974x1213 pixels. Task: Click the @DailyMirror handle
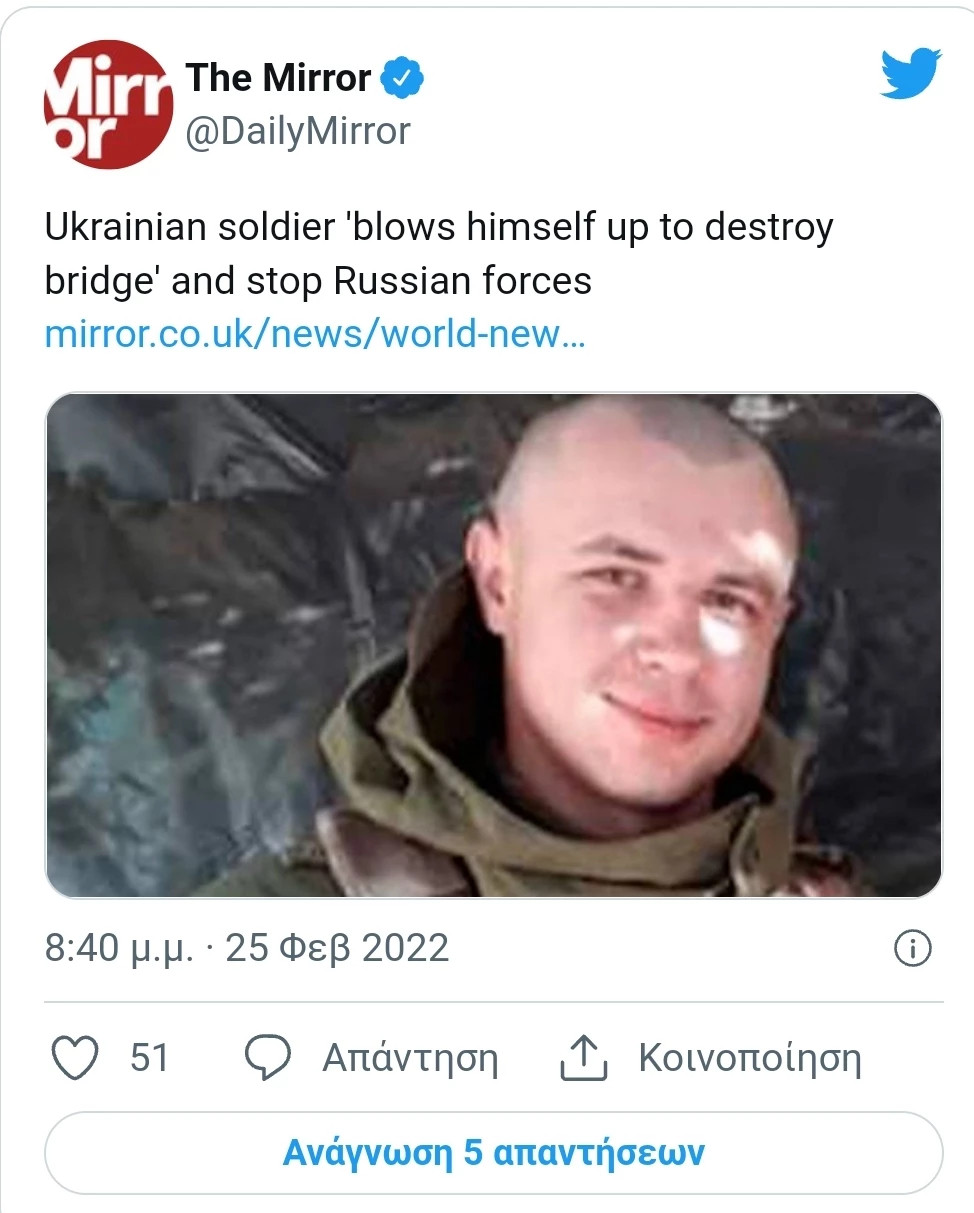click(298, 131)
